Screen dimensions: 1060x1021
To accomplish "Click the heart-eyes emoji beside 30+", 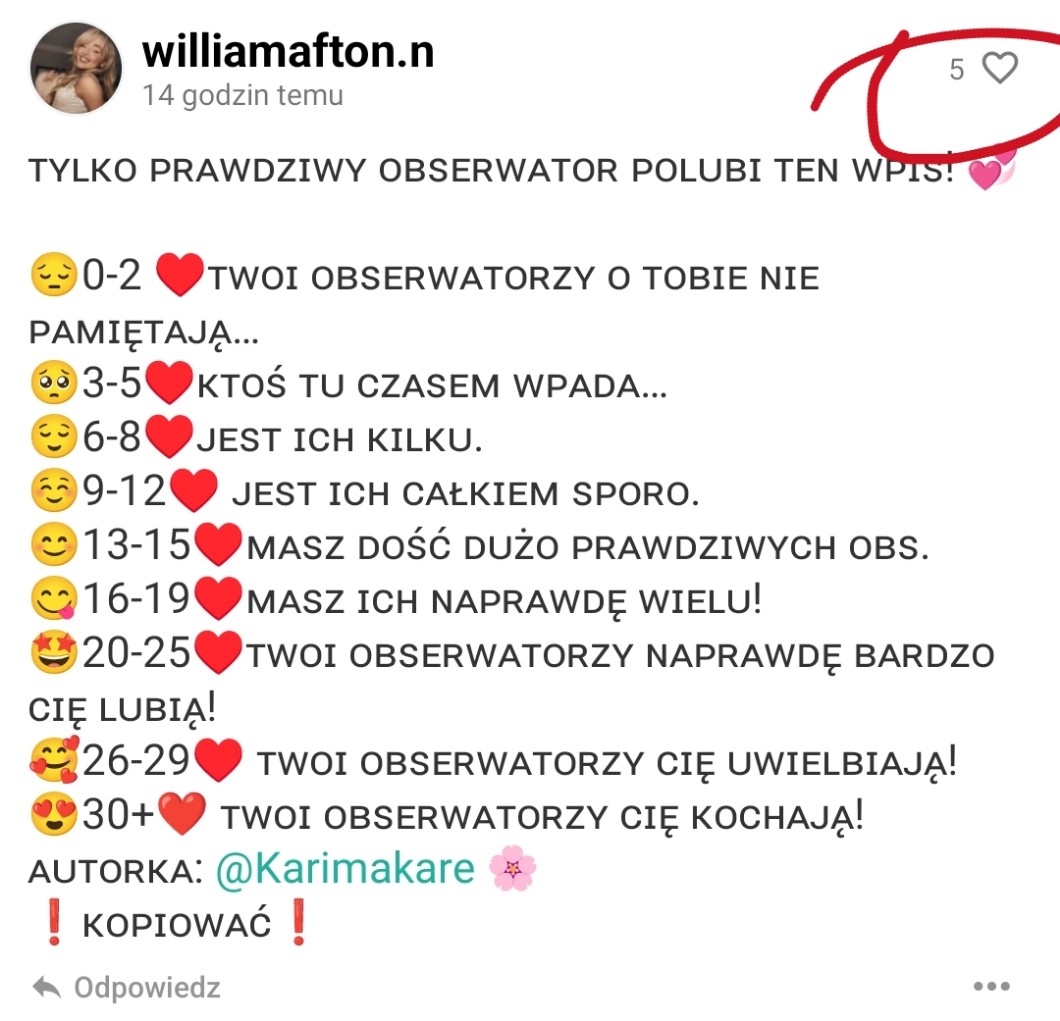I will (x=53, y=814).
